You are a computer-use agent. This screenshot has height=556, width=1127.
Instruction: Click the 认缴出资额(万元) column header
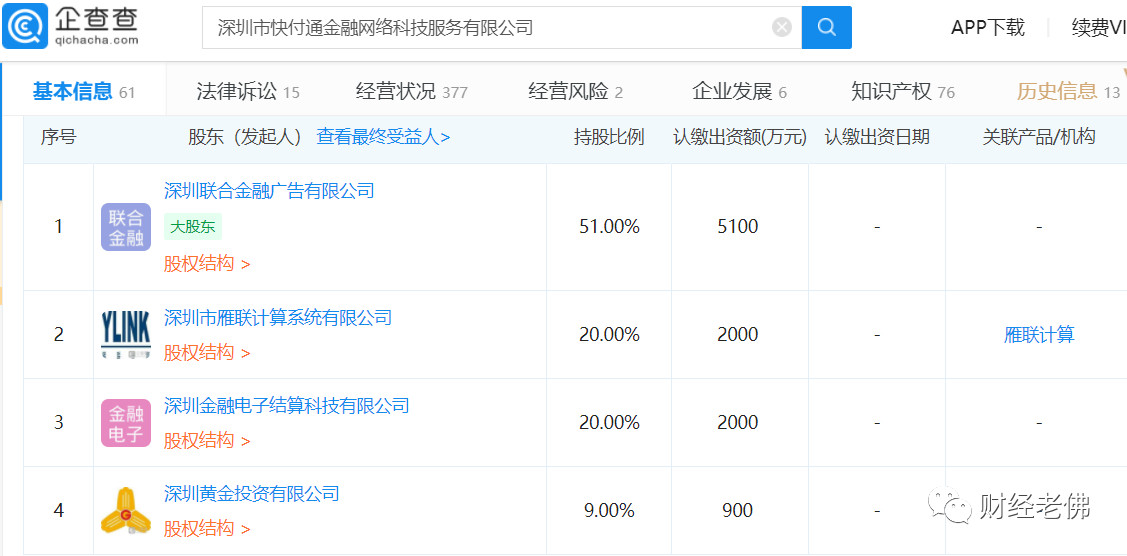(x=740, y=137)
